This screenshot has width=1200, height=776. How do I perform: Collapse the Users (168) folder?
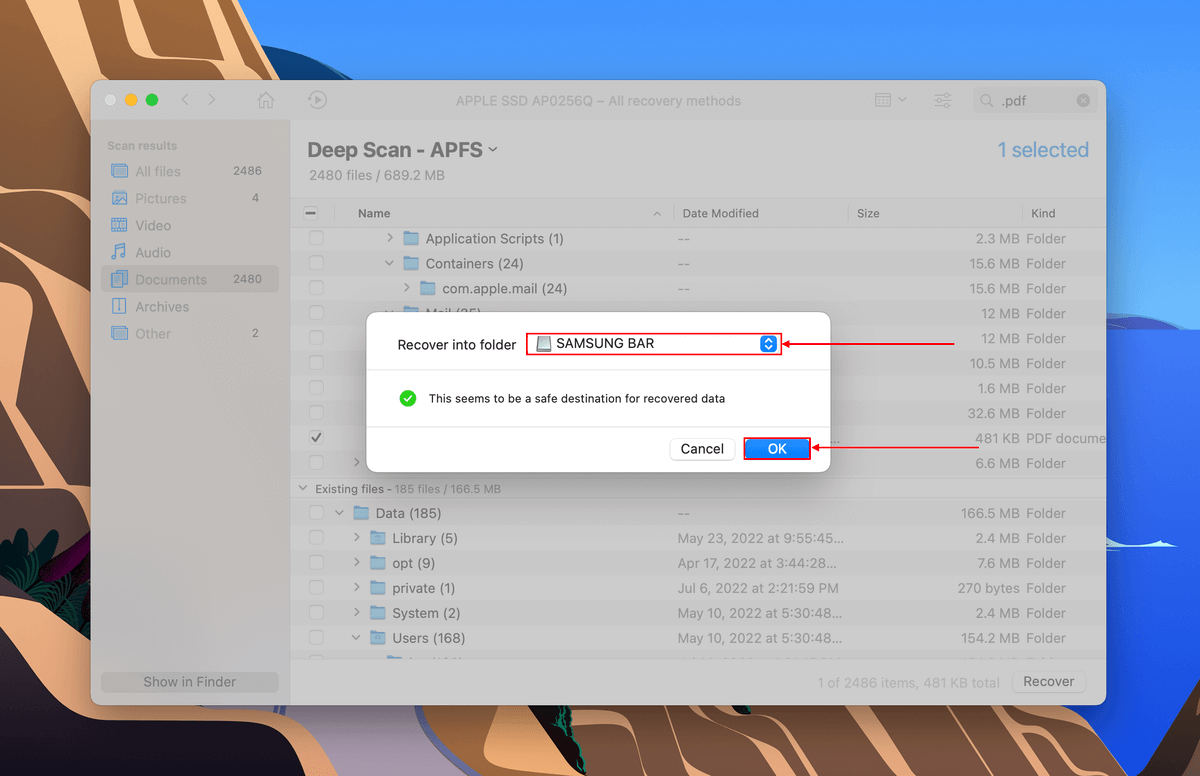(357, 638)
